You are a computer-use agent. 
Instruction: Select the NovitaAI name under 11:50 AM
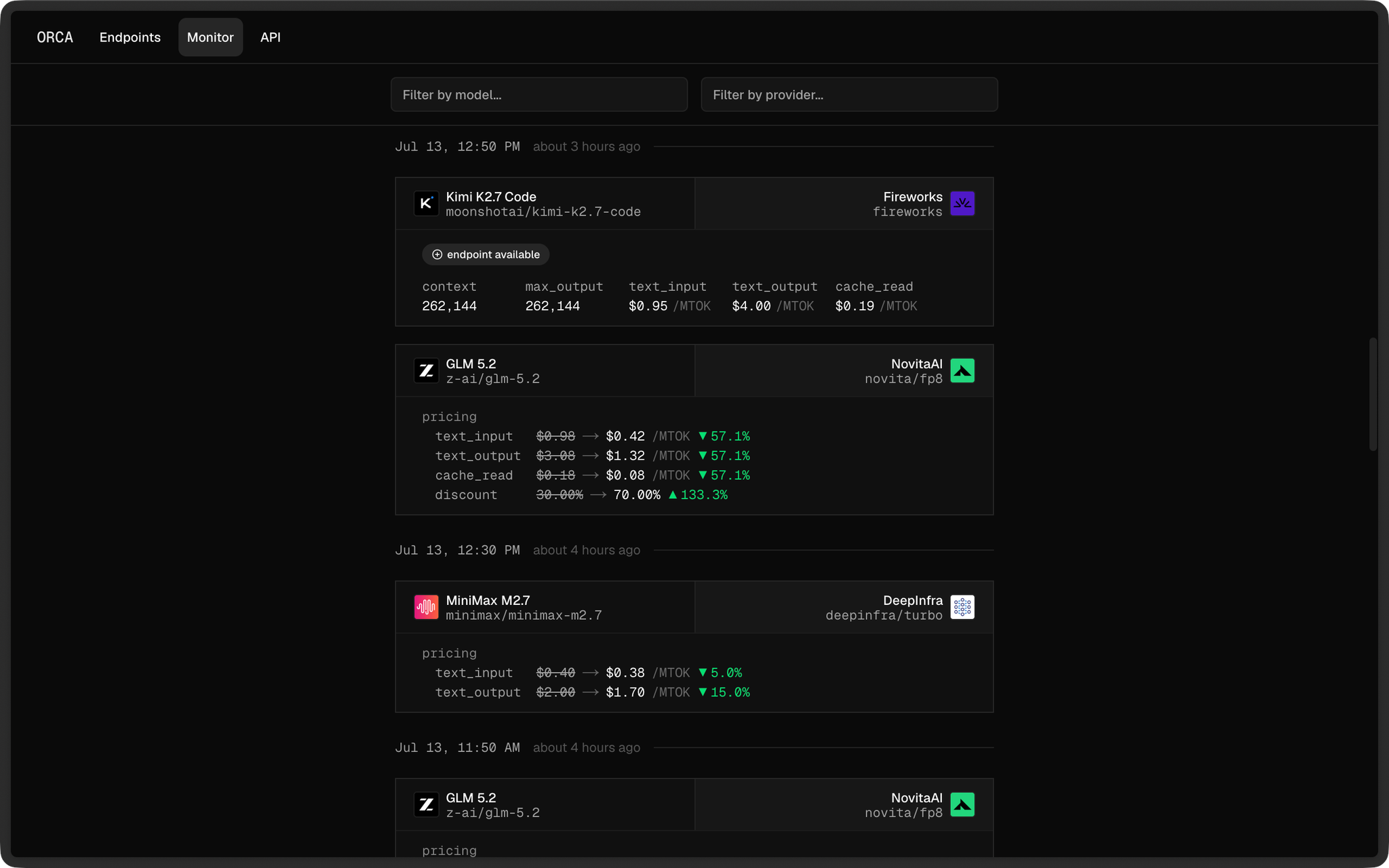pos(917,797)
